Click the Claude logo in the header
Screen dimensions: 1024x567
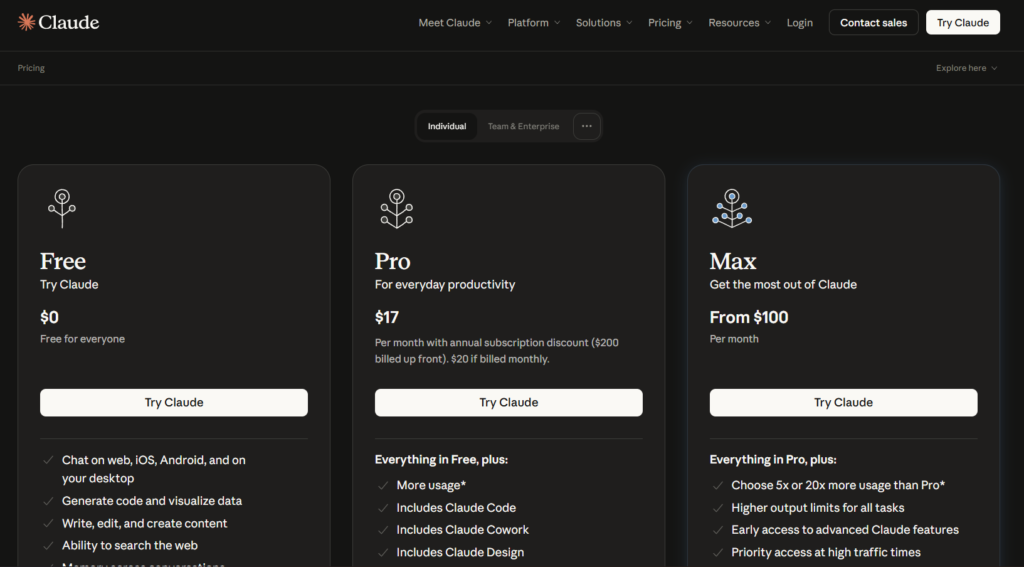pyautogui.click(x=58, y=22)
